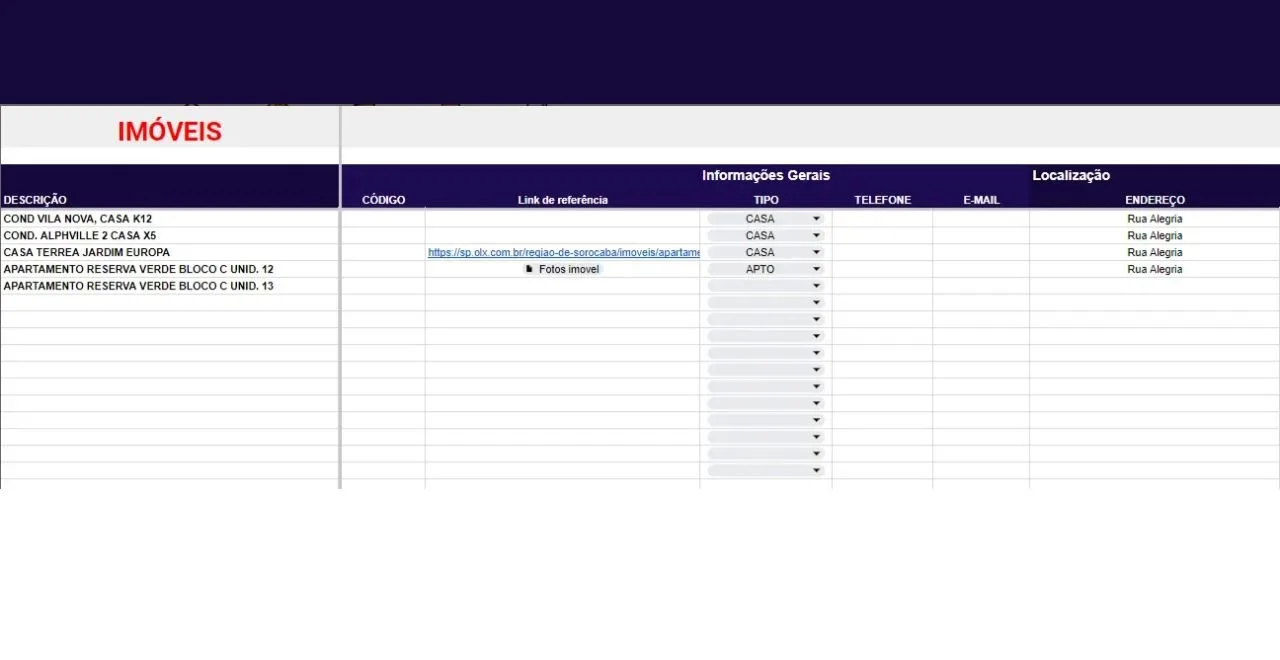Expand empty TIPO dropdown for UNID. 13 row
This screenshot has width=1280, height=660.
816,286
